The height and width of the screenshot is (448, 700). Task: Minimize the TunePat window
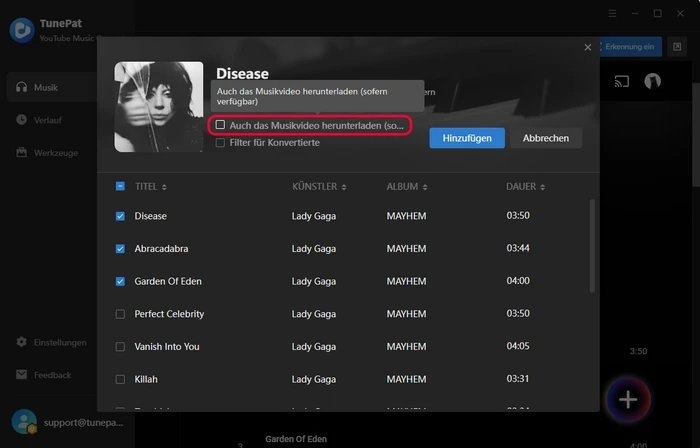coord(635,13)
